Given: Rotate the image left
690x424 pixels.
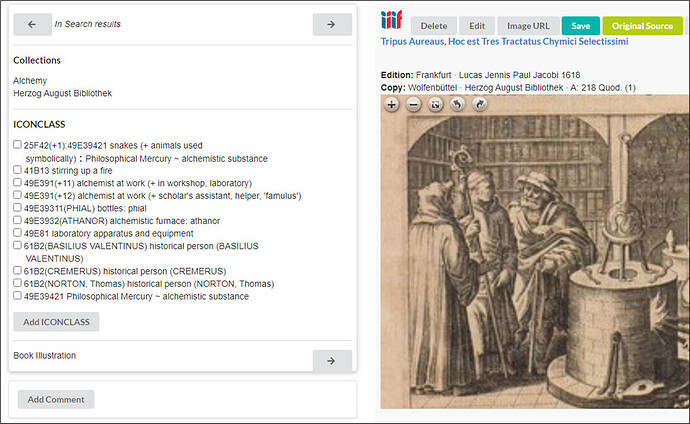Looking at the screenshot, I should [x=457, y=105].
